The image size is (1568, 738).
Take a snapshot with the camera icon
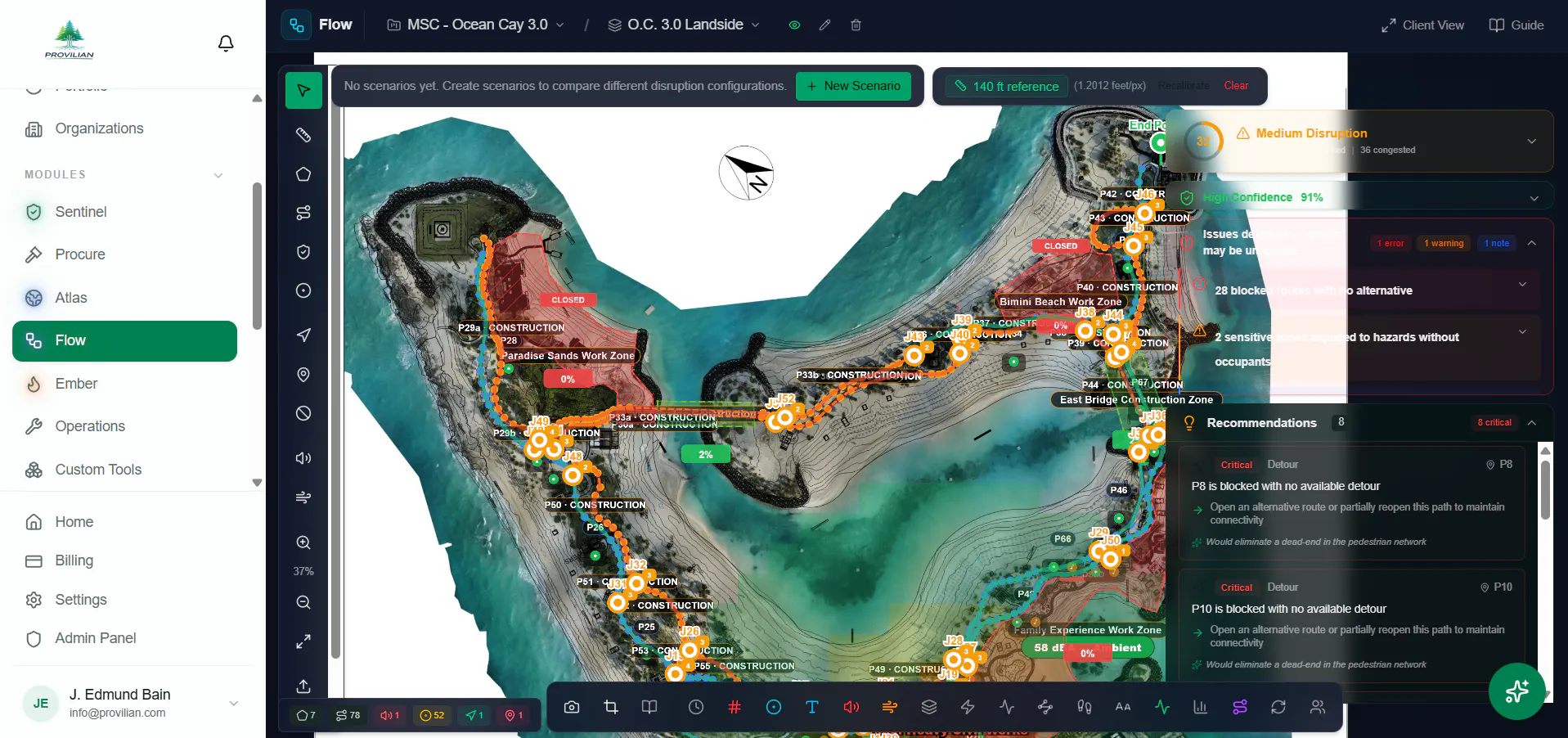pyautogui.click(x=572, y=707)
